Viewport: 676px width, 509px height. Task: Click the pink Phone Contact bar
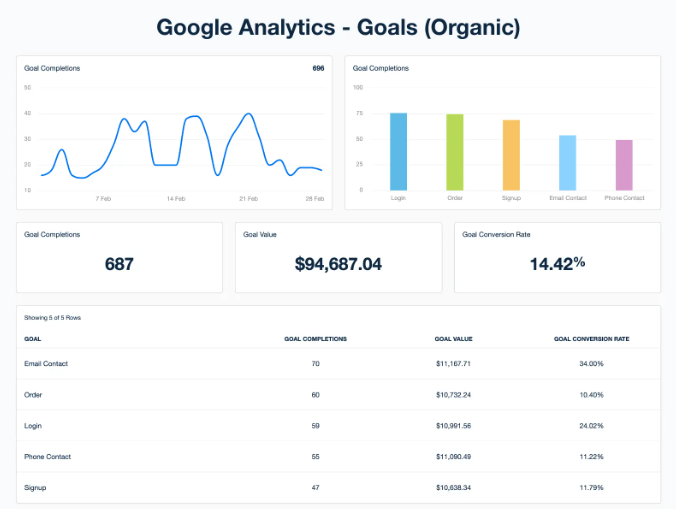624,165
